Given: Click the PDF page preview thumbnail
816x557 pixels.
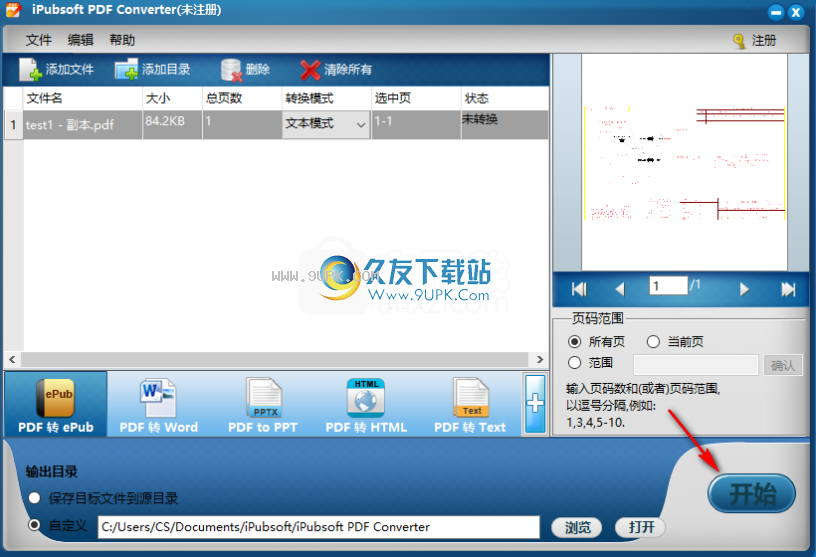Looking at the screenshot, I should click(x=684, y=162).
